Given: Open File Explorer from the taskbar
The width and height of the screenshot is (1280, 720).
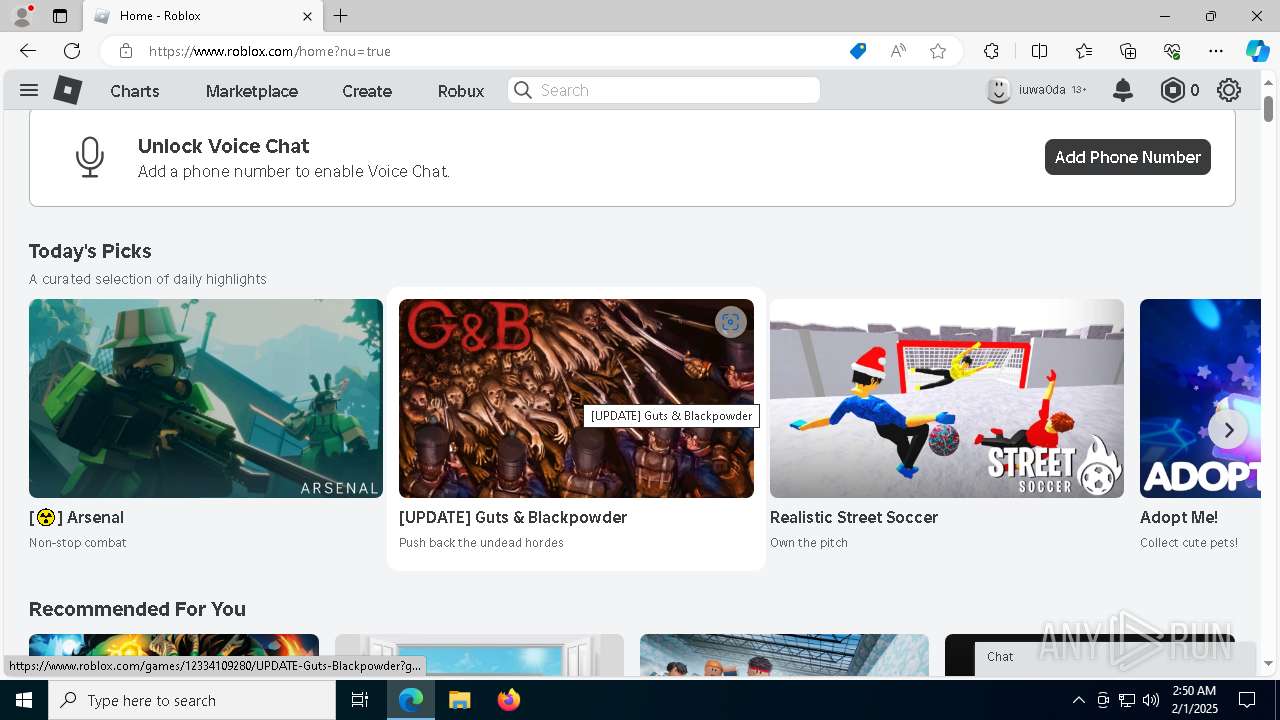Looking at the screenshot, I should (459, 700).
